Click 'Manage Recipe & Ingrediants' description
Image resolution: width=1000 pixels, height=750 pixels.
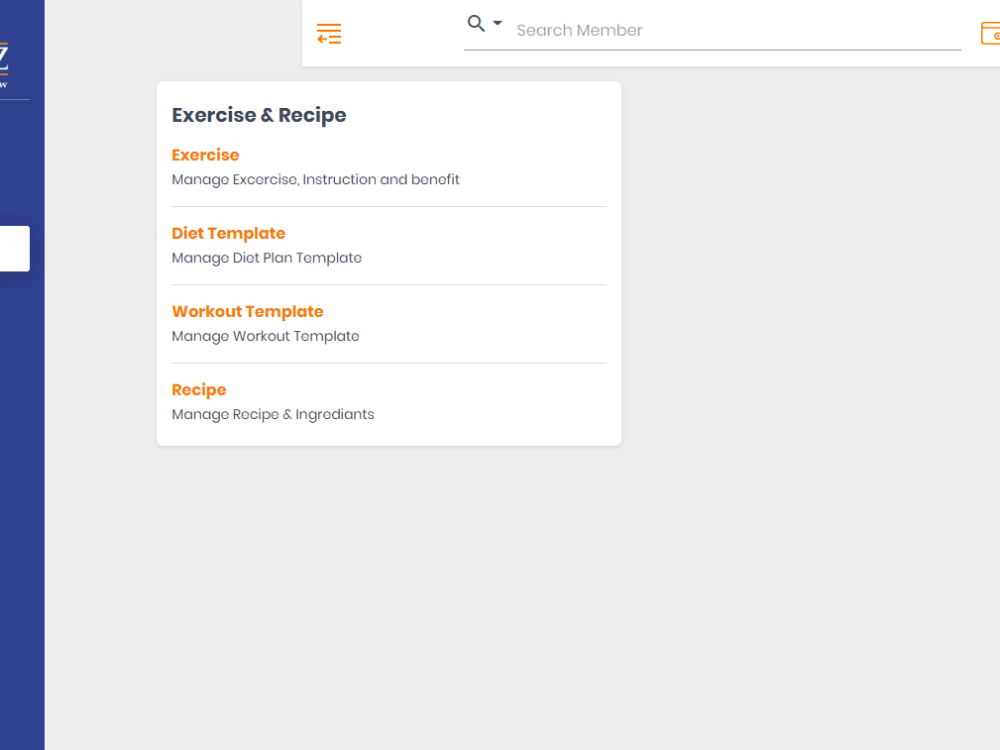click(273, 415)
